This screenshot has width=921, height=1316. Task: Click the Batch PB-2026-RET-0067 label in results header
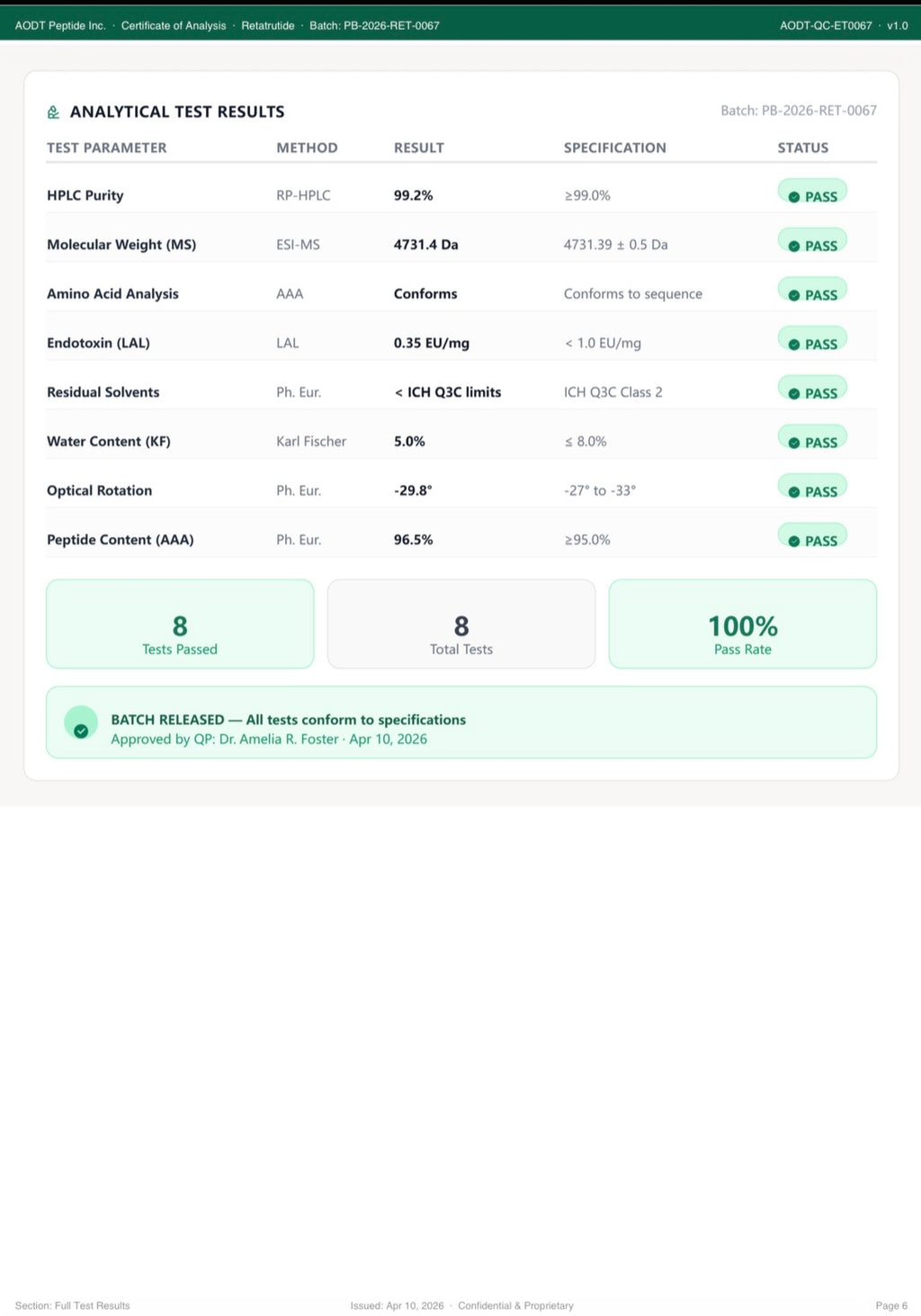click(x=799, y=111)
